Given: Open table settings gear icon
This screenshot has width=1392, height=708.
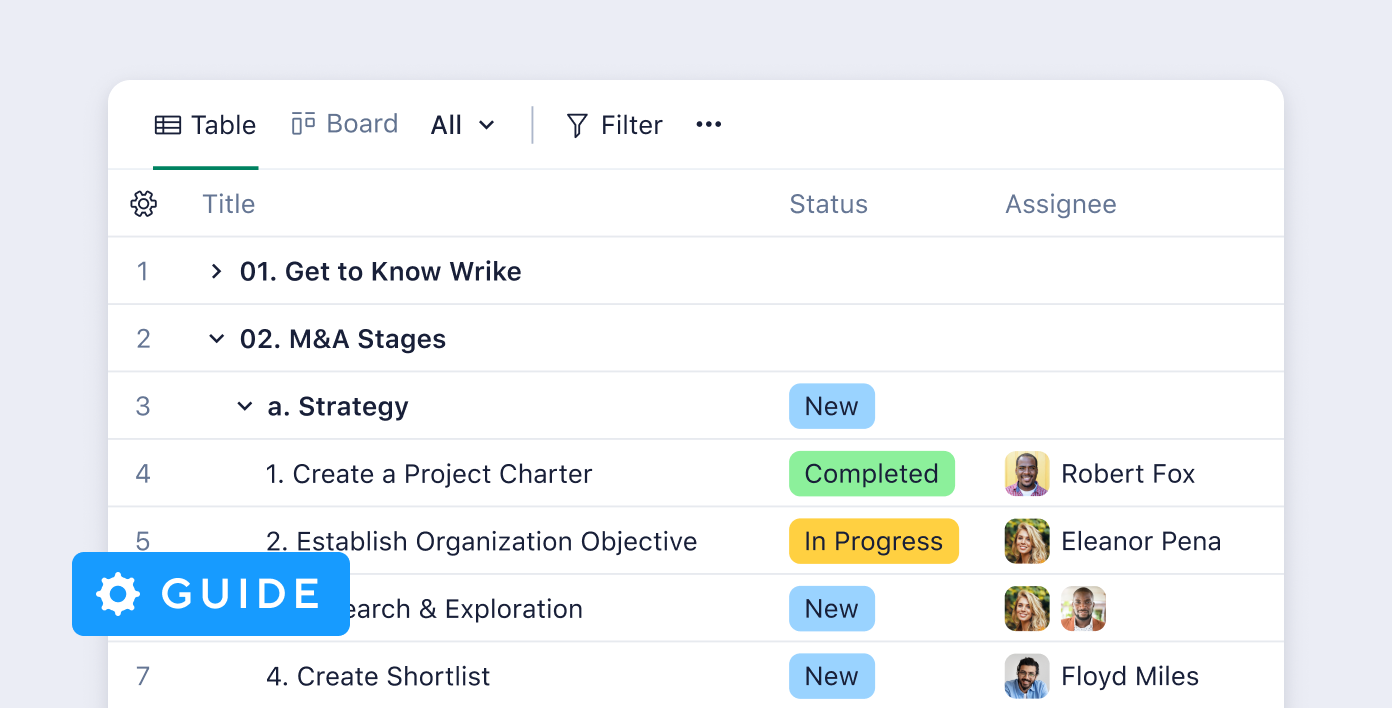Looking at the screenshot, I should [144, 204].
